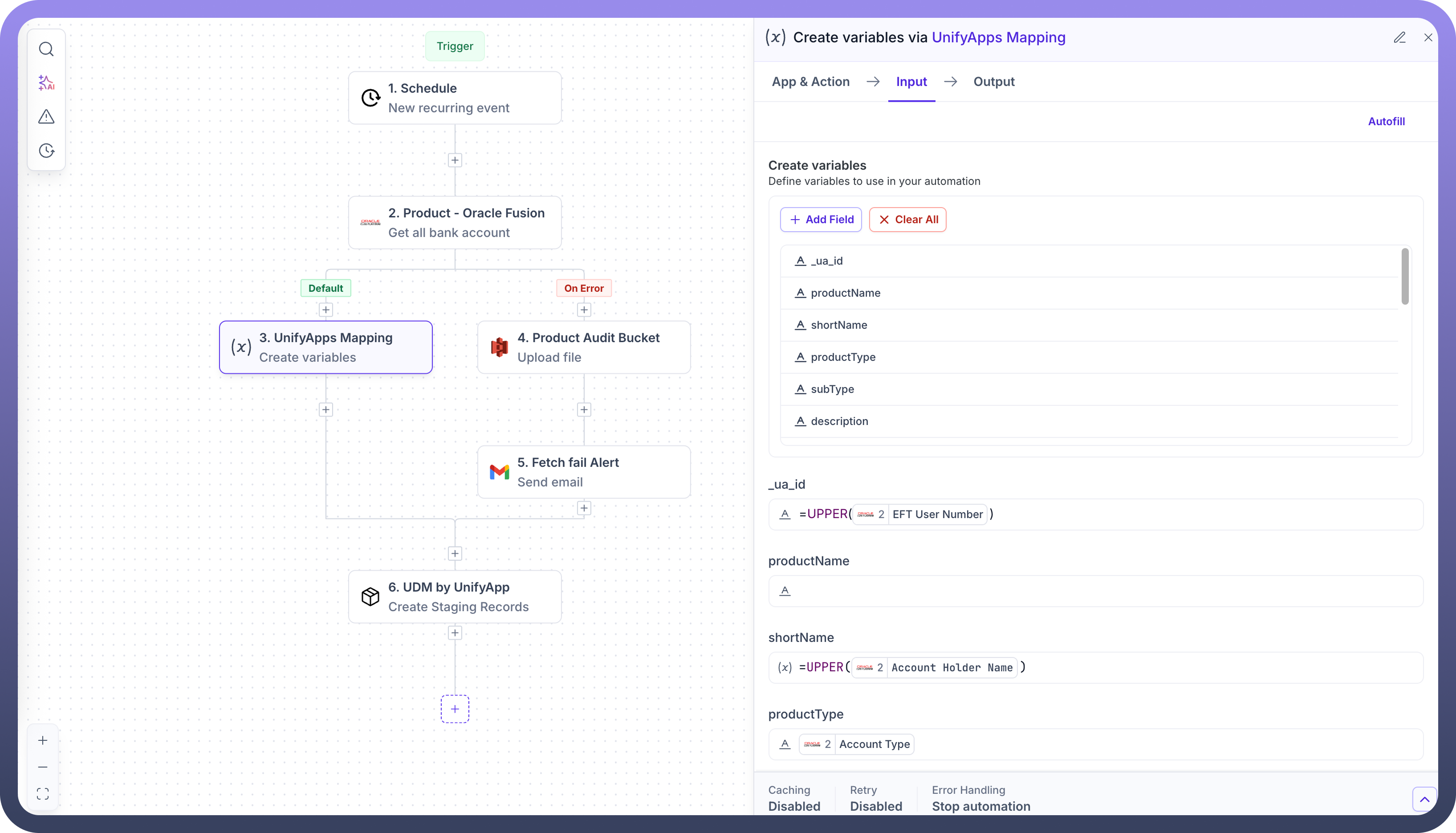Screen dimensions: 1456x833
Task: Expand the bottom settings panel chevron
Action: (x=1424, y=799)
